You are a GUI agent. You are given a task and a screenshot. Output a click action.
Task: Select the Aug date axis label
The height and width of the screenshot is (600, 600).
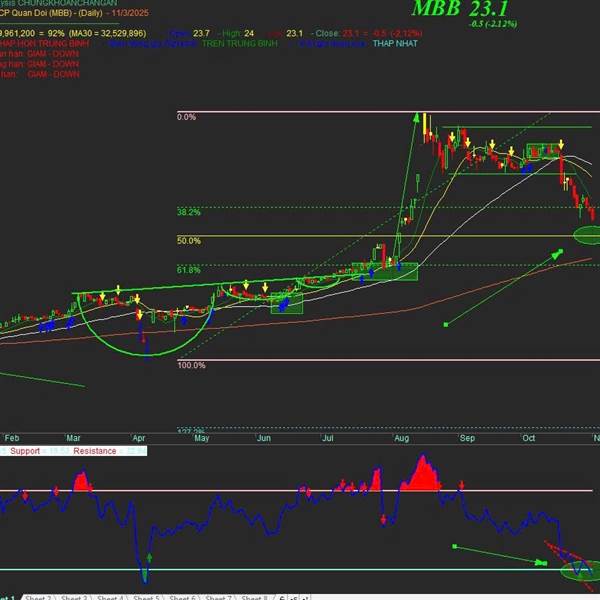click(x=401, y=438)
